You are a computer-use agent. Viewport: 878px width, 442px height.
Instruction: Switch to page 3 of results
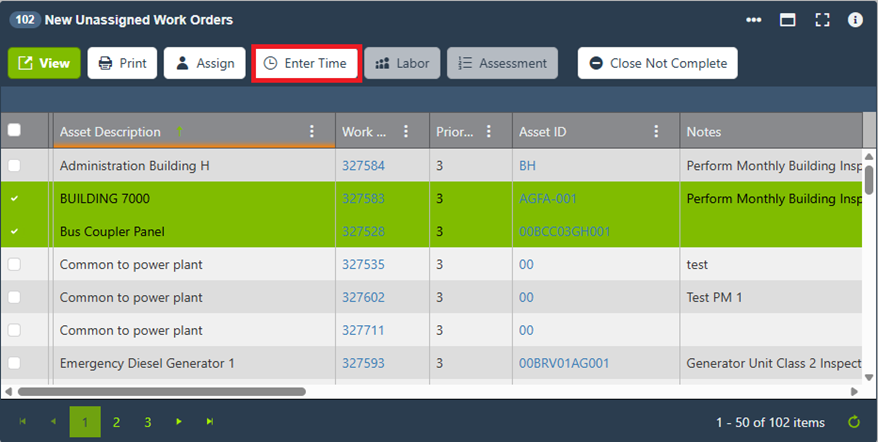pyautogui.click(x=147, y=422)
